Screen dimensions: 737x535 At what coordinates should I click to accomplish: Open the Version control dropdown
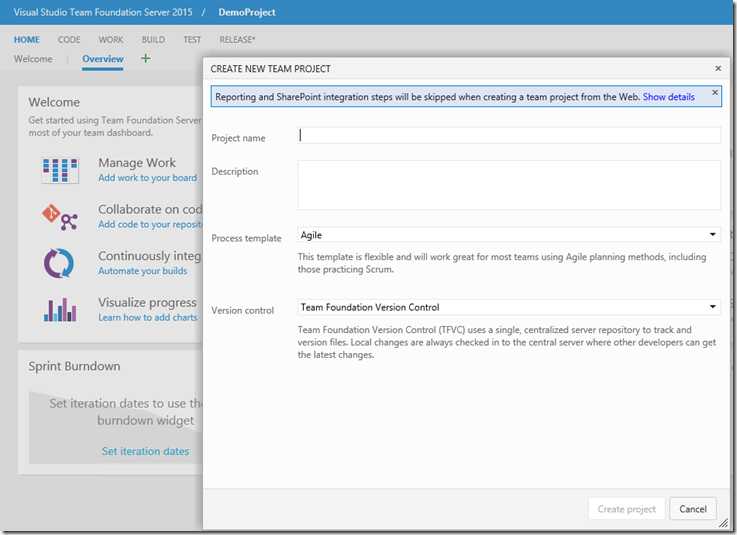click(x=509, y=307)
